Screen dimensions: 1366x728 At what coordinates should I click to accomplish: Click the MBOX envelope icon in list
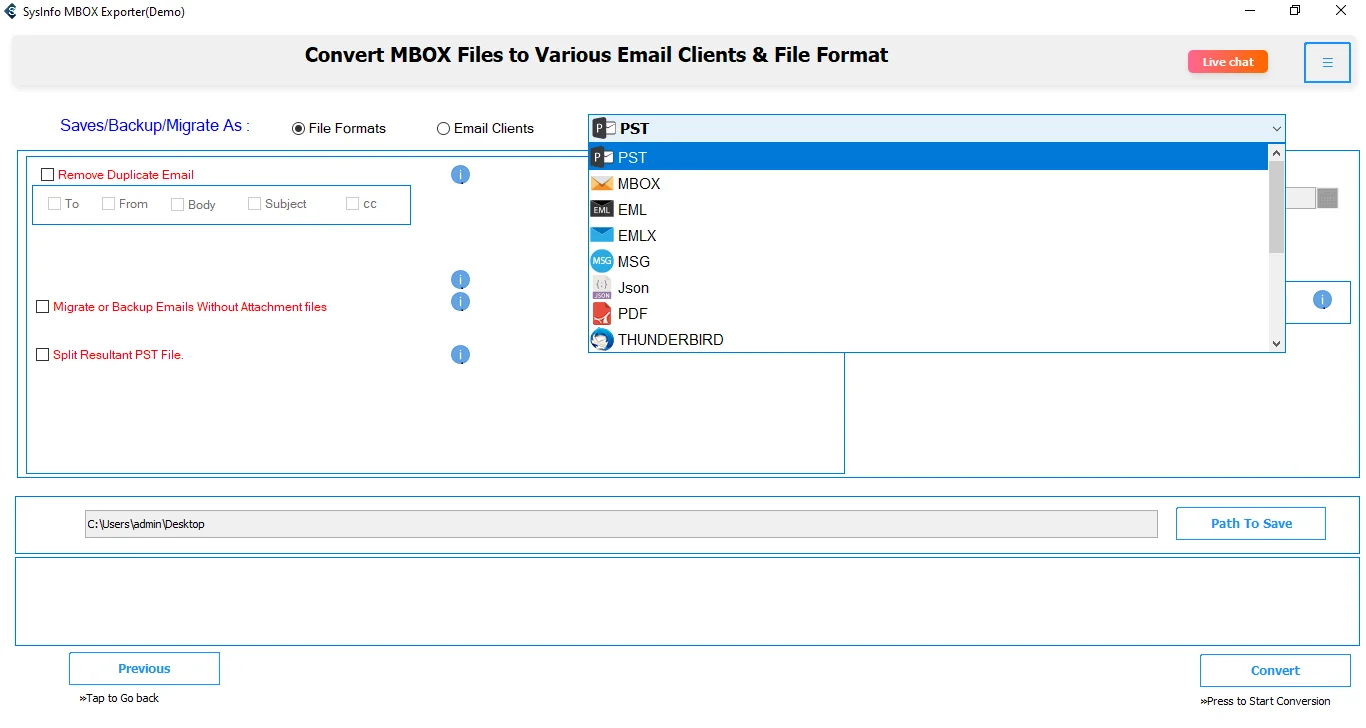(602, 184)
